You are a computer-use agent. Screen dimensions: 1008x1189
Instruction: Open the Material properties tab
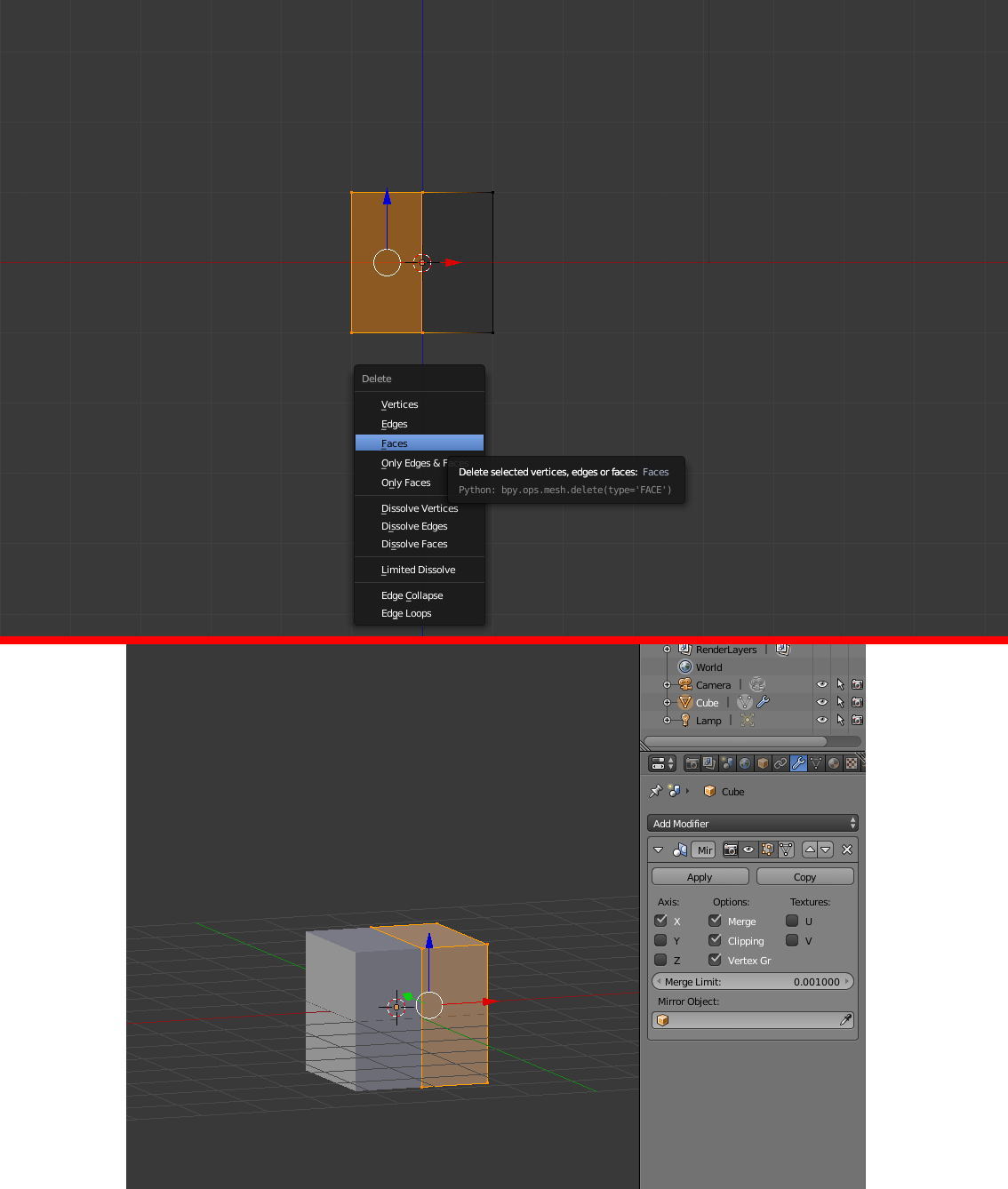coord(834,762)
